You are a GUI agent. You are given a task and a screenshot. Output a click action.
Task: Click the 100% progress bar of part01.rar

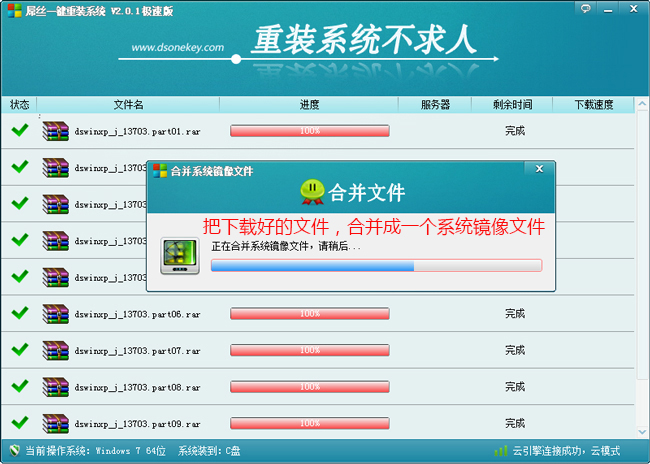[x=310, y=131]
